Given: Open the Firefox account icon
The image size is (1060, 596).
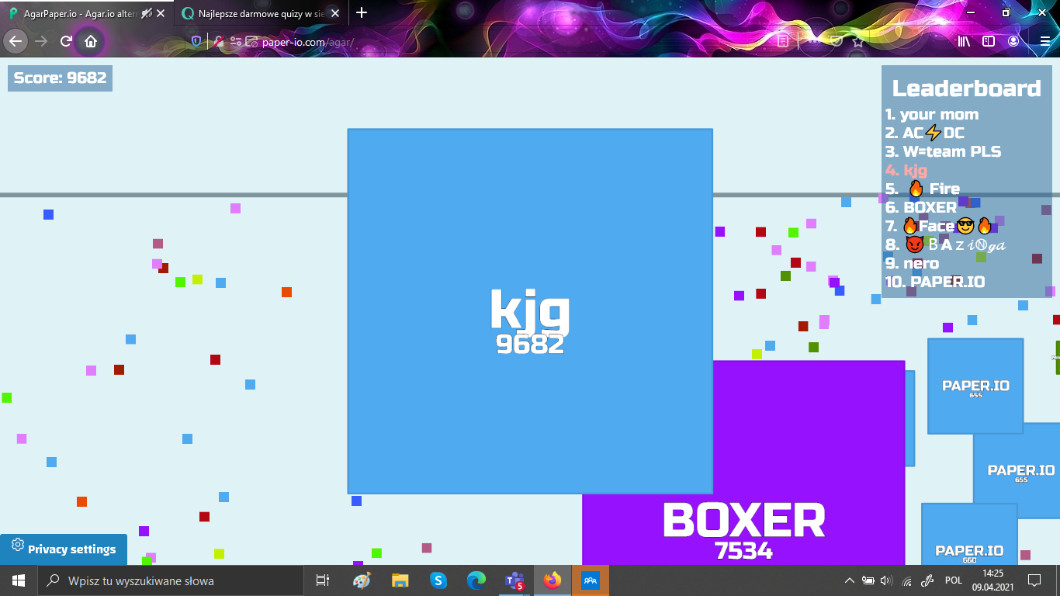Looking at the screenshot, I should pos(1014,41).
